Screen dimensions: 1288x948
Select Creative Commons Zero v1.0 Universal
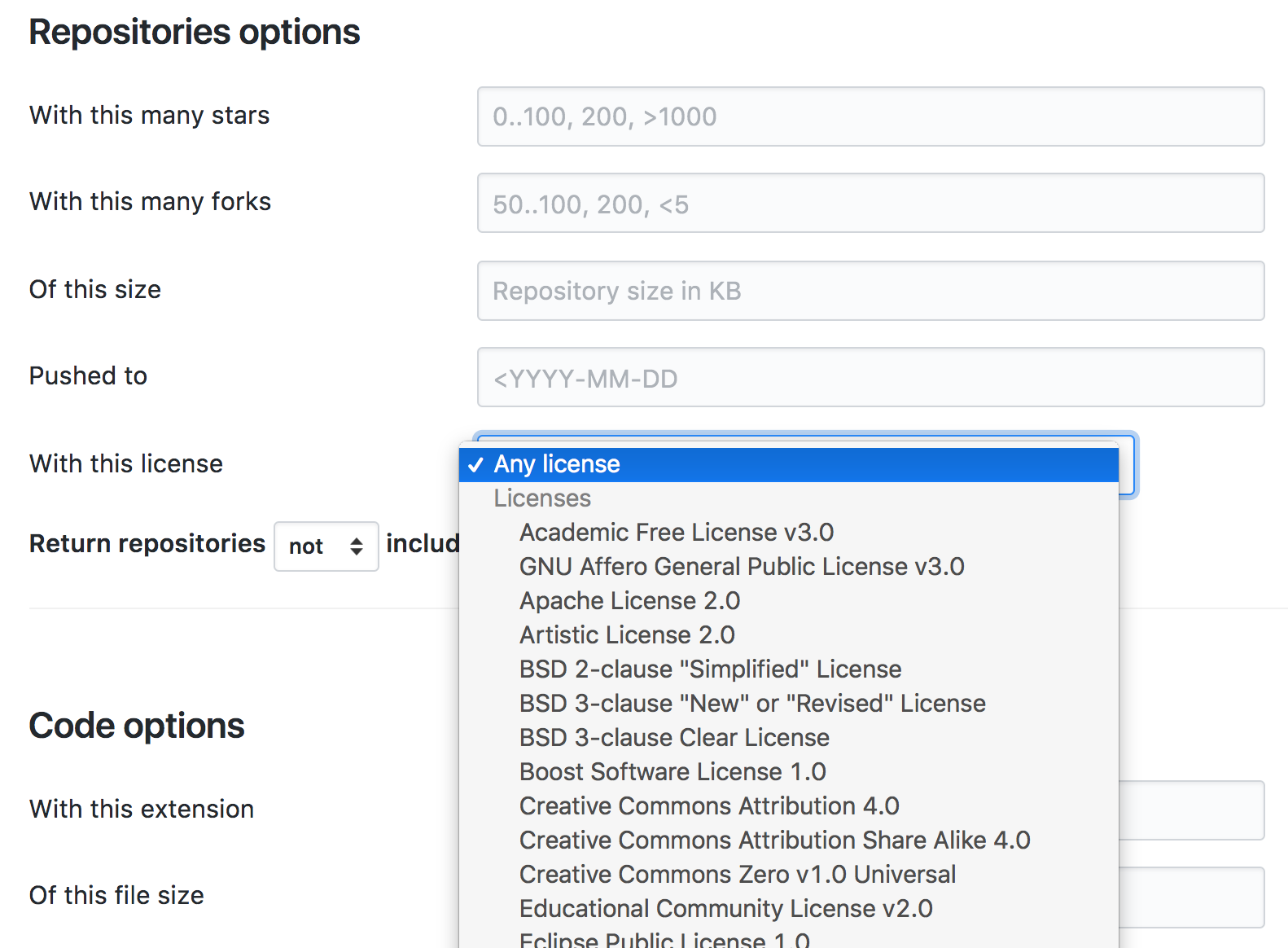737,875
